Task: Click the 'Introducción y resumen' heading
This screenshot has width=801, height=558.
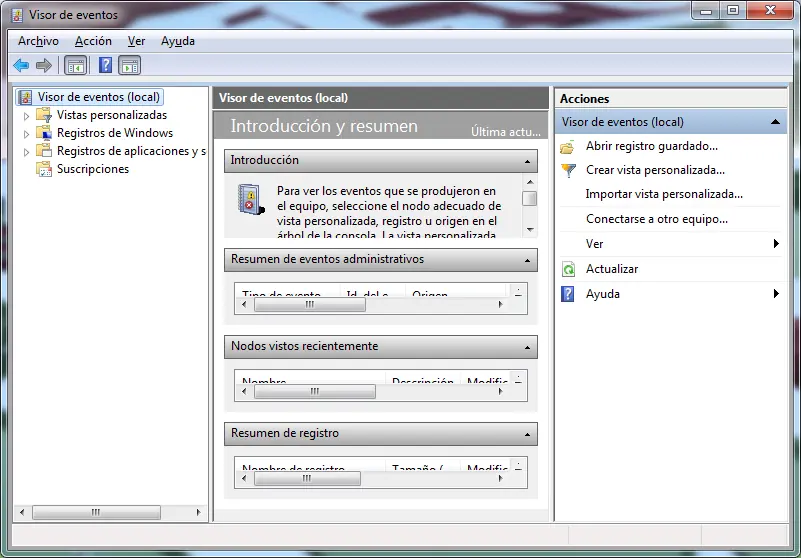Action: (x=324, y=126)
